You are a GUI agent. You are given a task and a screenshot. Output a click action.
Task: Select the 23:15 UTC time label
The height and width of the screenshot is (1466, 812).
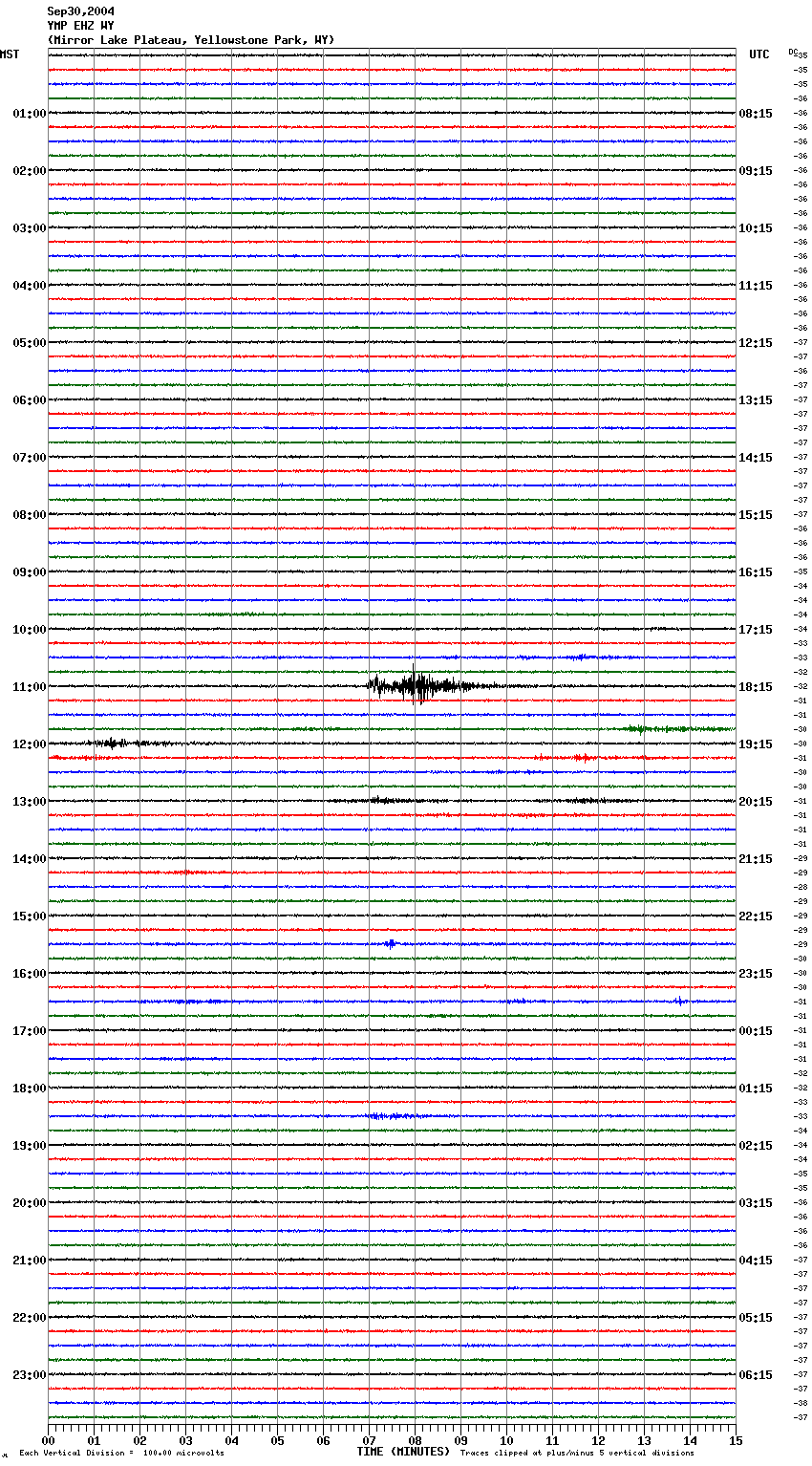pyautogui.click(x=756, y=974)
